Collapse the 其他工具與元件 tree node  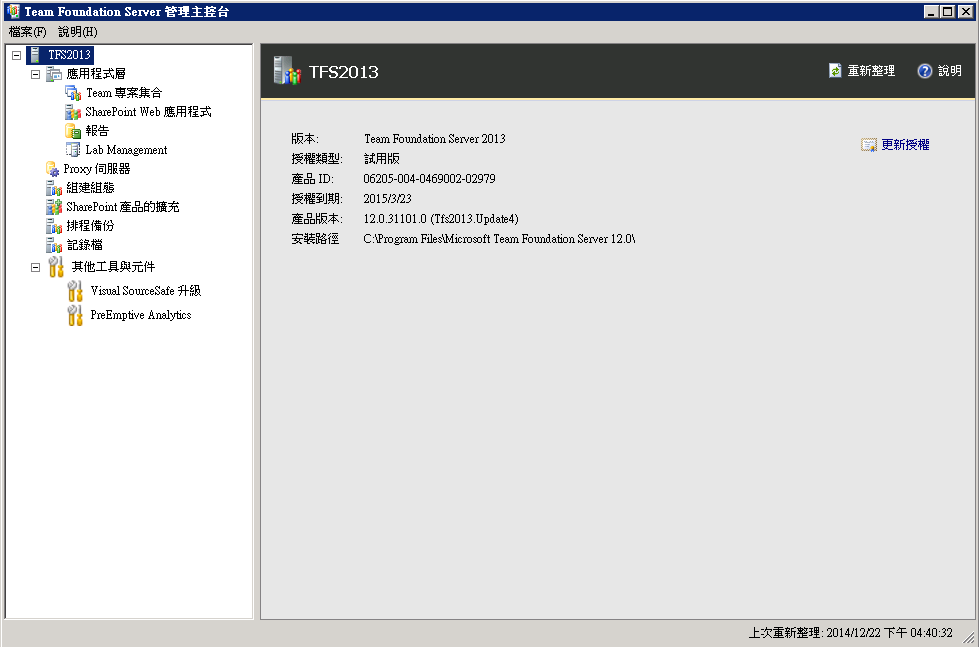click(x=36, y=267)
